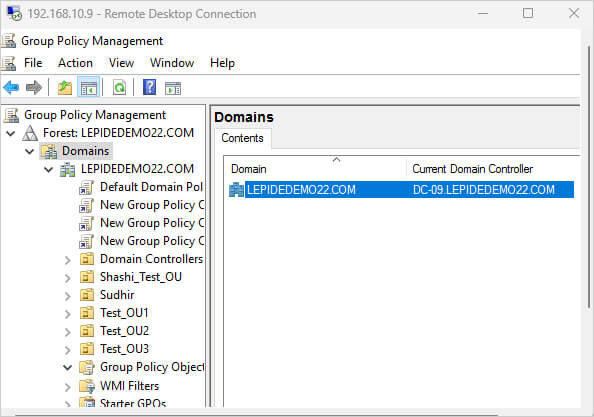Click the Group Policy Objects container icon
594x417 pixels.
pyautogui.click(x=87, y=367)
